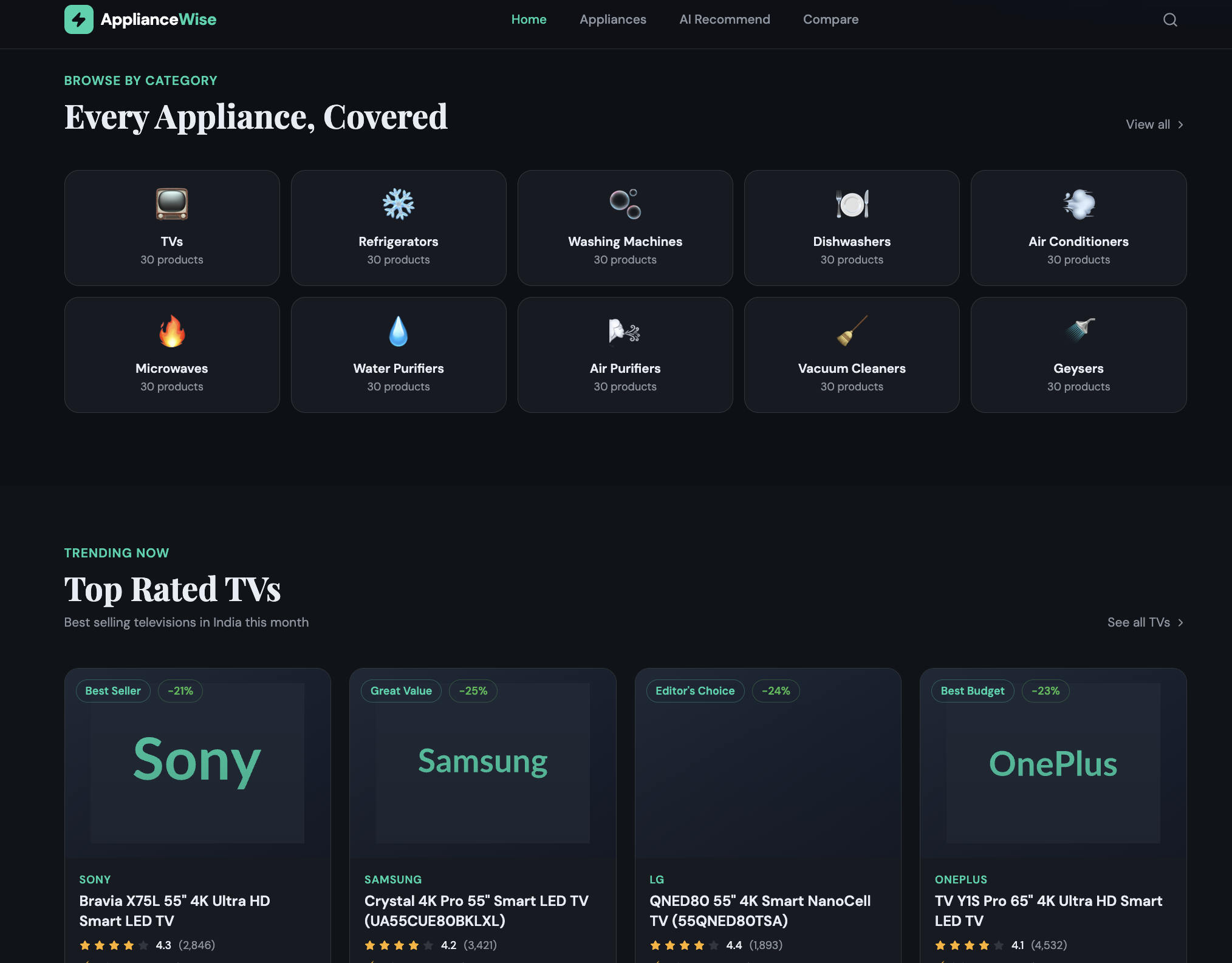Click the LG brand label
The image size is (1232, 963).
tap(657, 880)
